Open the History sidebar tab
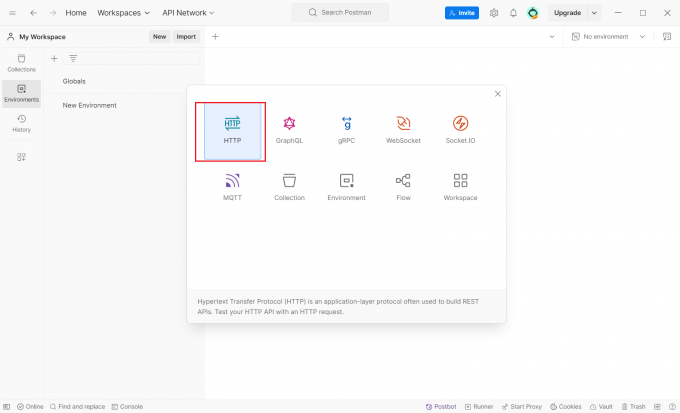The image size is (680, 413). 21,124
